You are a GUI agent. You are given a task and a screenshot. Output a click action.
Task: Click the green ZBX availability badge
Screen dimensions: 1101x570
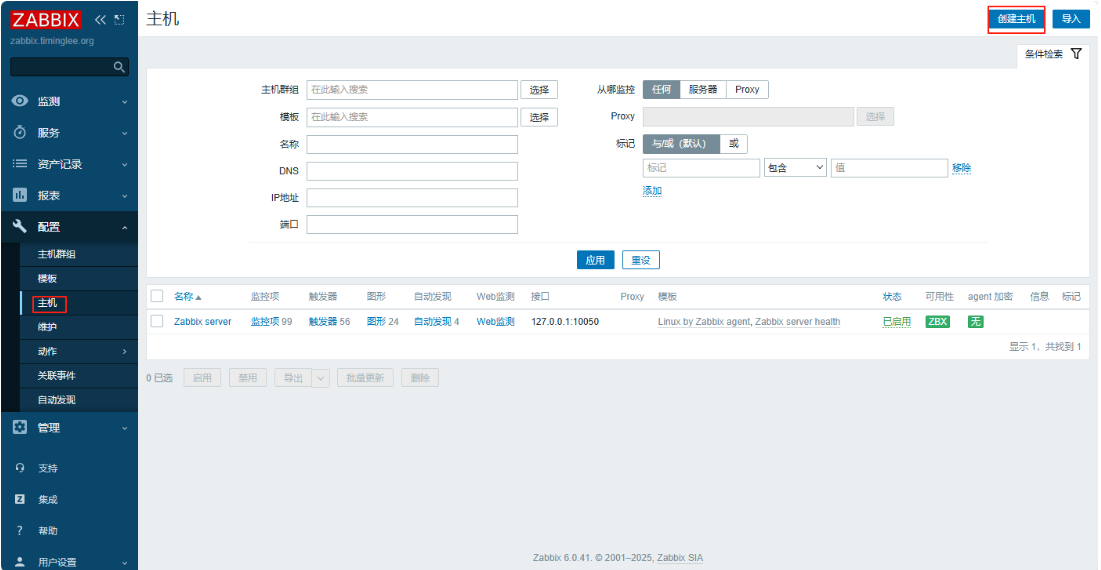point(937,322)
